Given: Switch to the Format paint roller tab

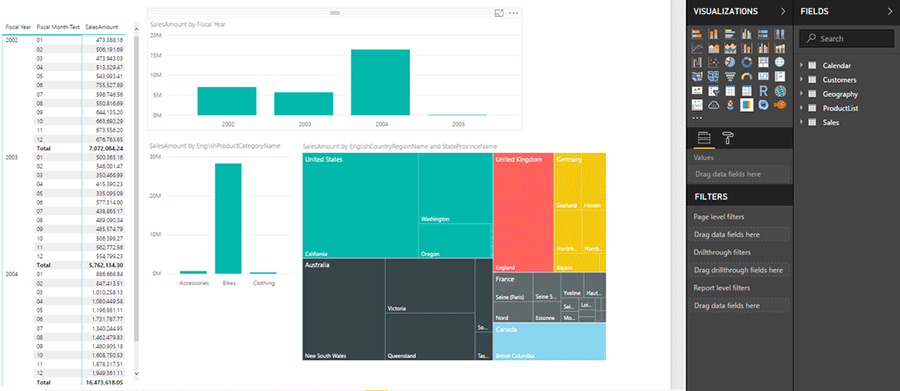Looking at the screenshot, I should click(728, 138).
